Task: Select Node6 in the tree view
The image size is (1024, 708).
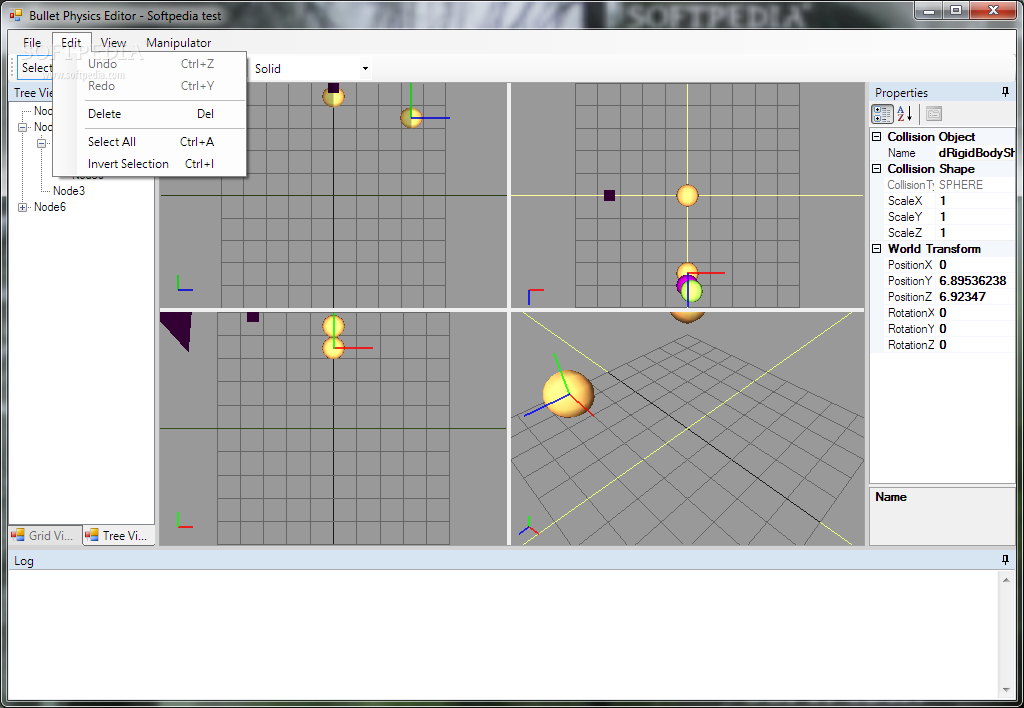Action: coord(50,207)
